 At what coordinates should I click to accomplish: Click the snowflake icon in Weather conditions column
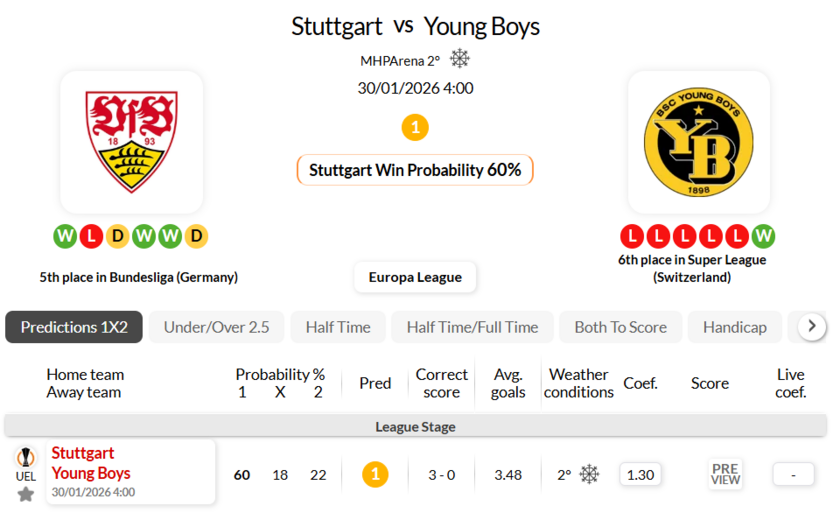[589, 475]
